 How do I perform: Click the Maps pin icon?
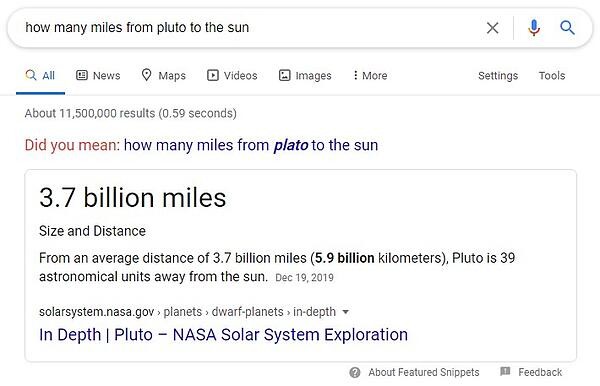pos(146,75)
